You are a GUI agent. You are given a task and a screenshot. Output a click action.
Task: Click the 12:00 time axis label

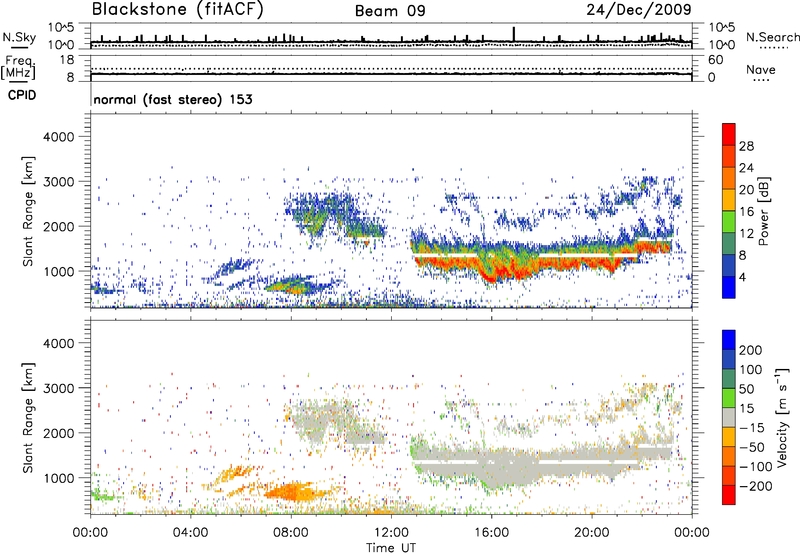[391, 533]
